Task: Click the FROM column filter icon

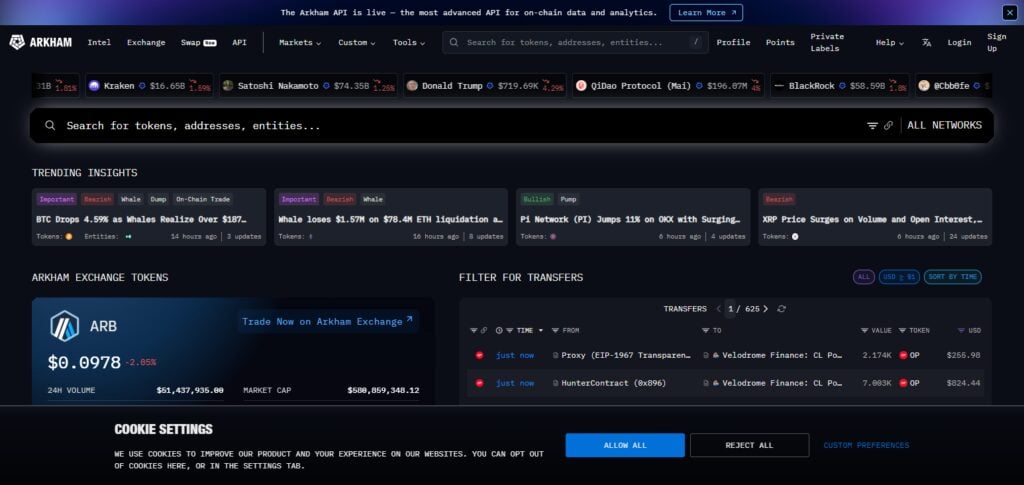Action: tap(555, 331)
